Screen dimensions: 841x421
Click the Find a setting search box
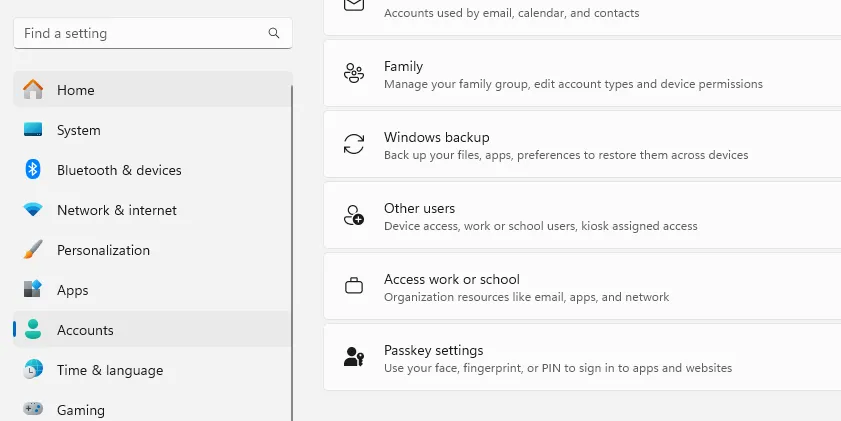tap(153, 33)
